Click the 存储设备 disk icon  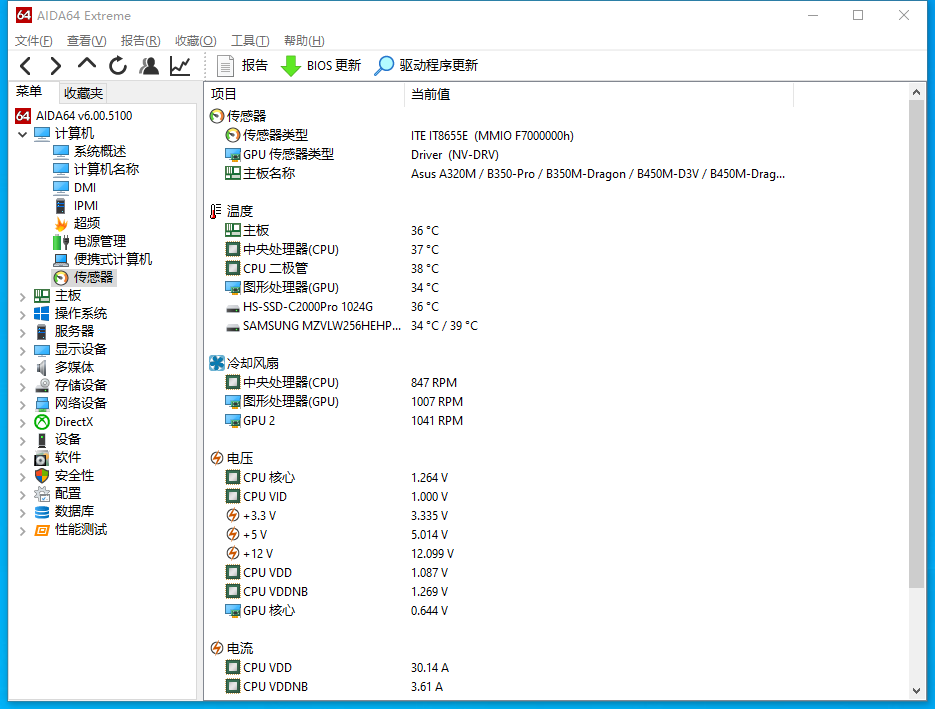(42, 386)
